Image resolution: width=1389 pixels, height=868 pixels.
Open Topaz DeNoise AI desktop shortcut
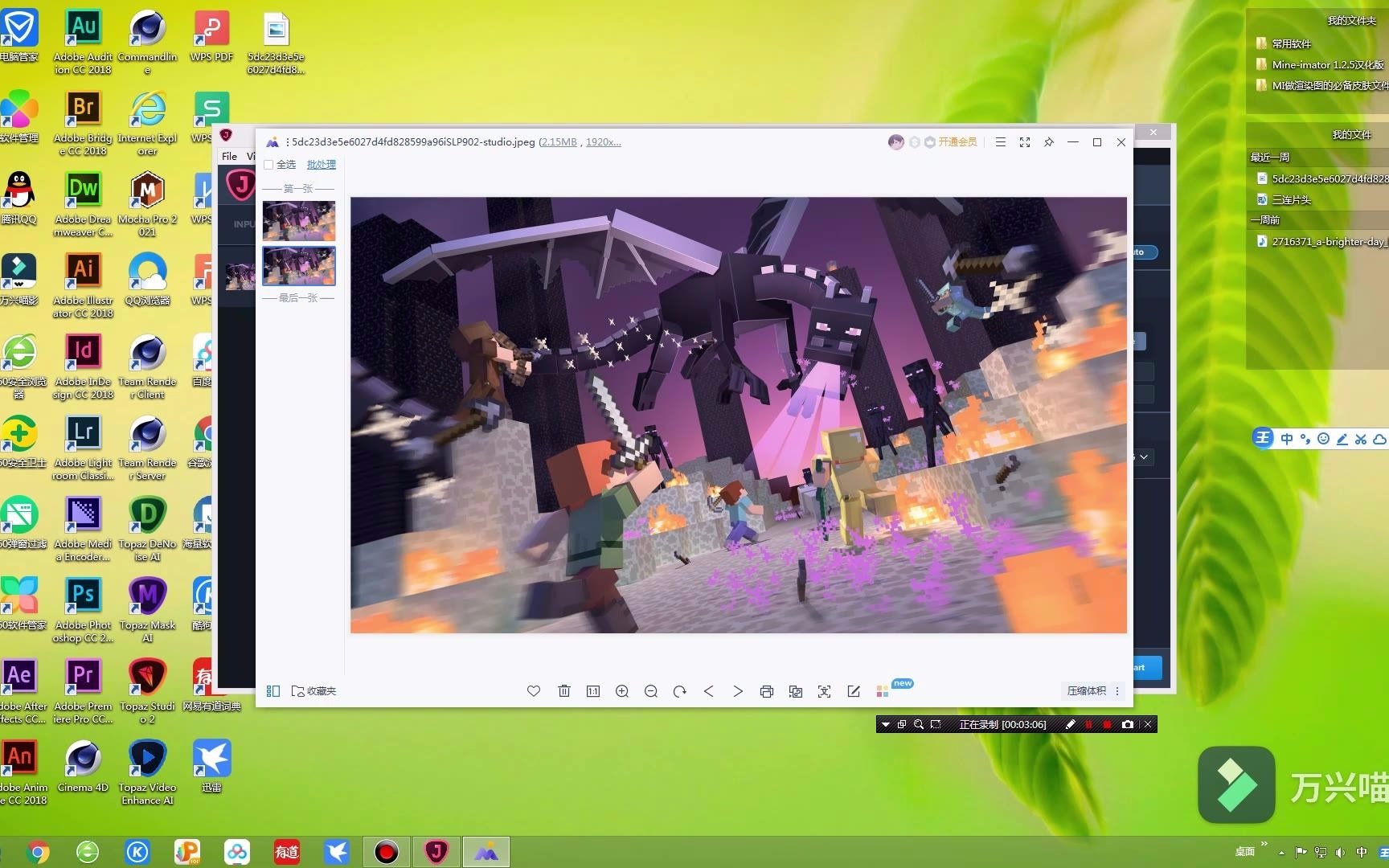pyautogui.click(x=147, y=528)
